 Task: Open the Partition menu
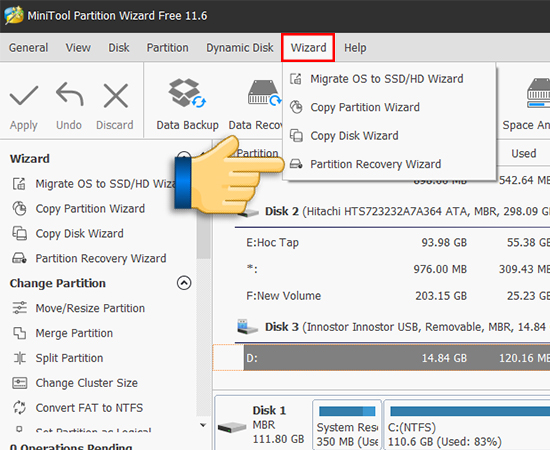(167, 48)
